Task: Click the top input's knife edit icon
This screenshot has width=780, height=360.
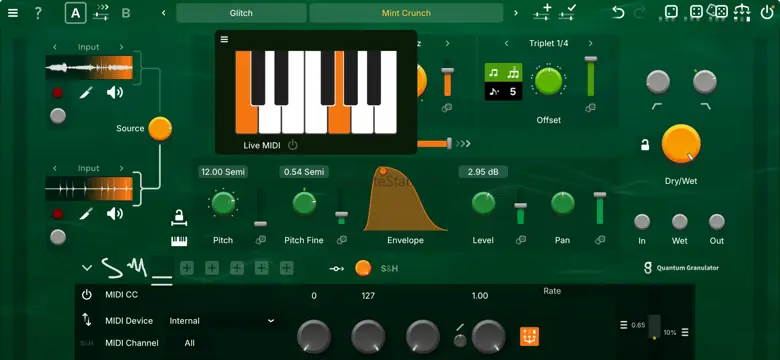Action: click(x=87, y=92)
